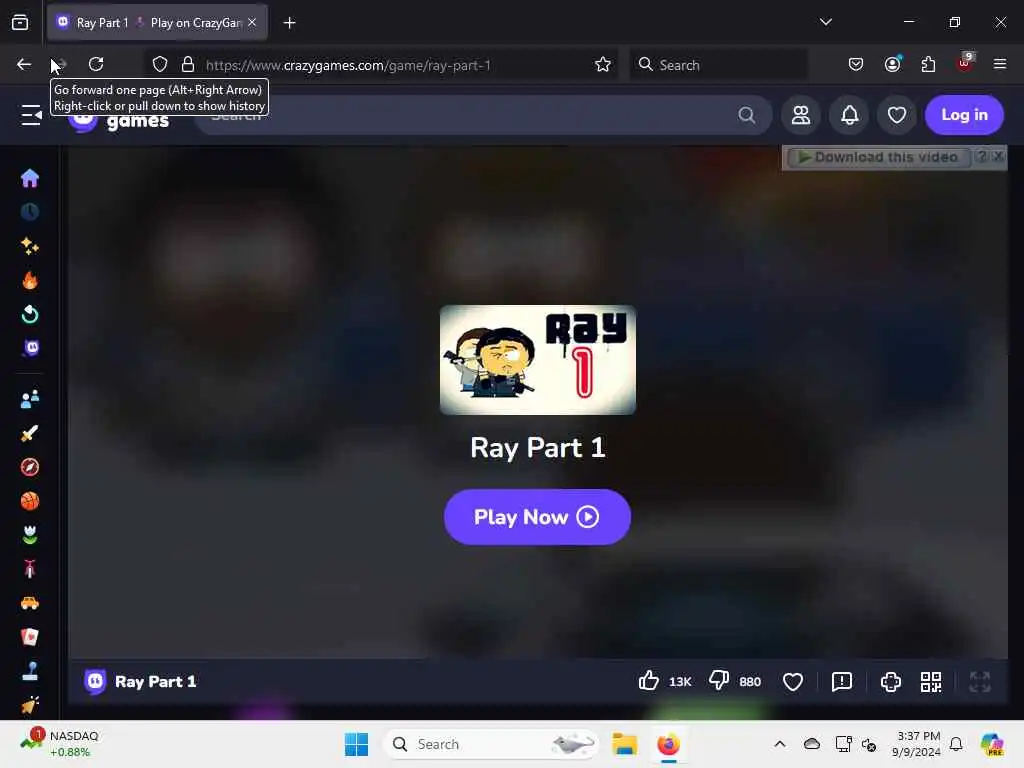
Task: Open the CrazyGames Home sidebar icon
Action: (x=30, y=178)
